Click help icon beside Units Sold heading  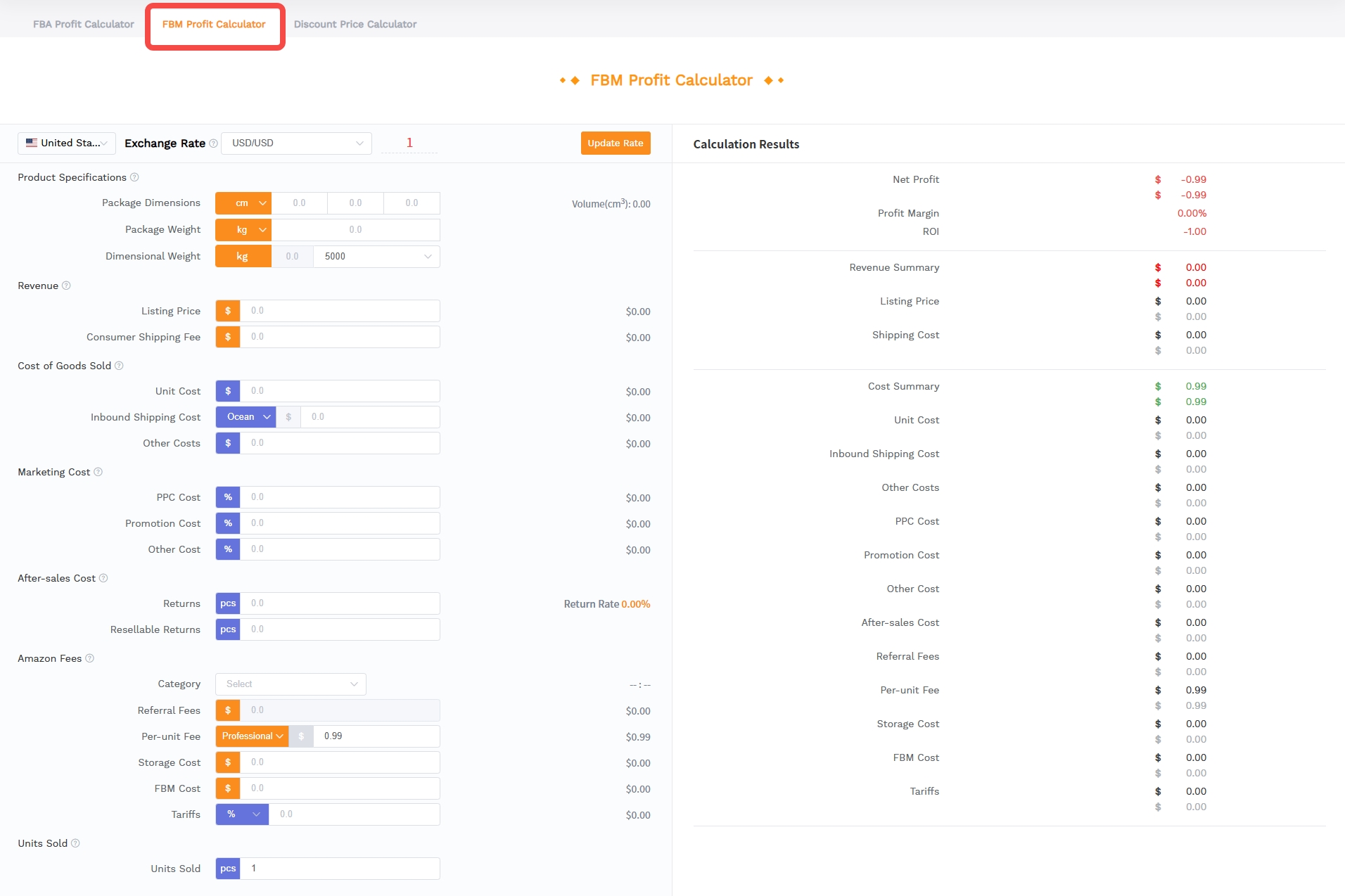tap(75, 843)
